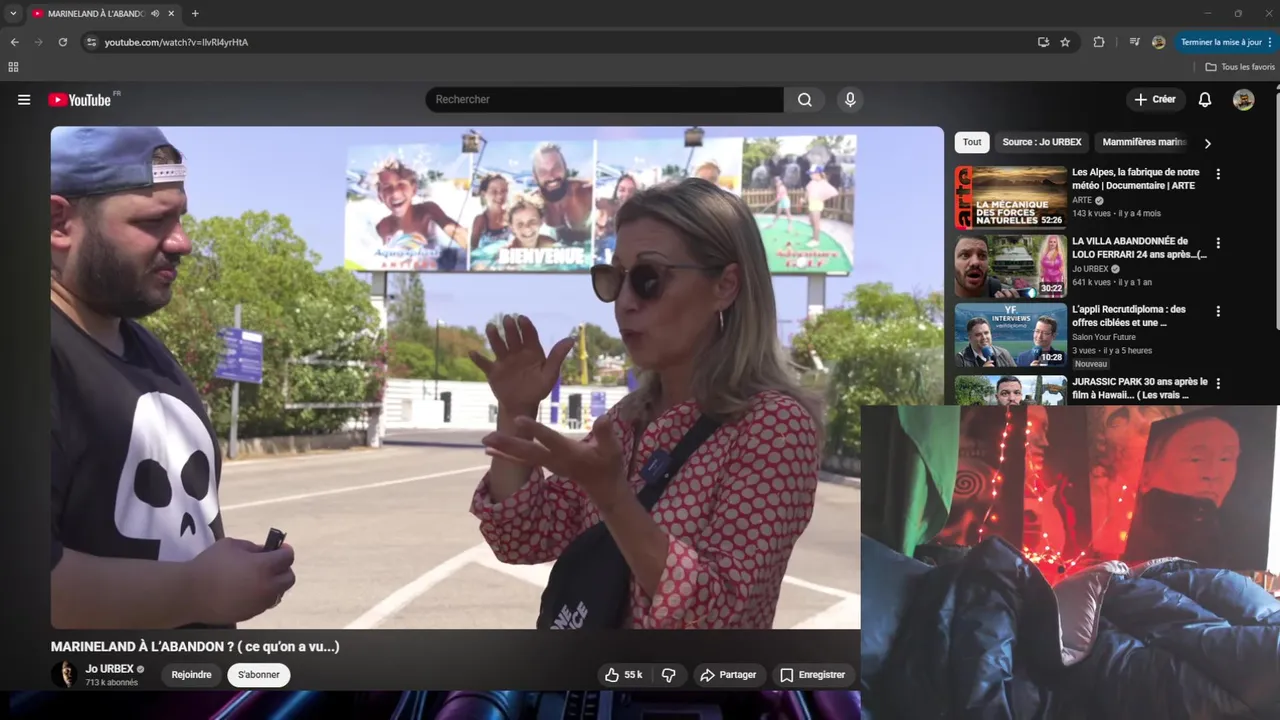Click the Nouveau badge on Recrutdiploma video
The image size is (1280, 720).
coord(1091,364)
